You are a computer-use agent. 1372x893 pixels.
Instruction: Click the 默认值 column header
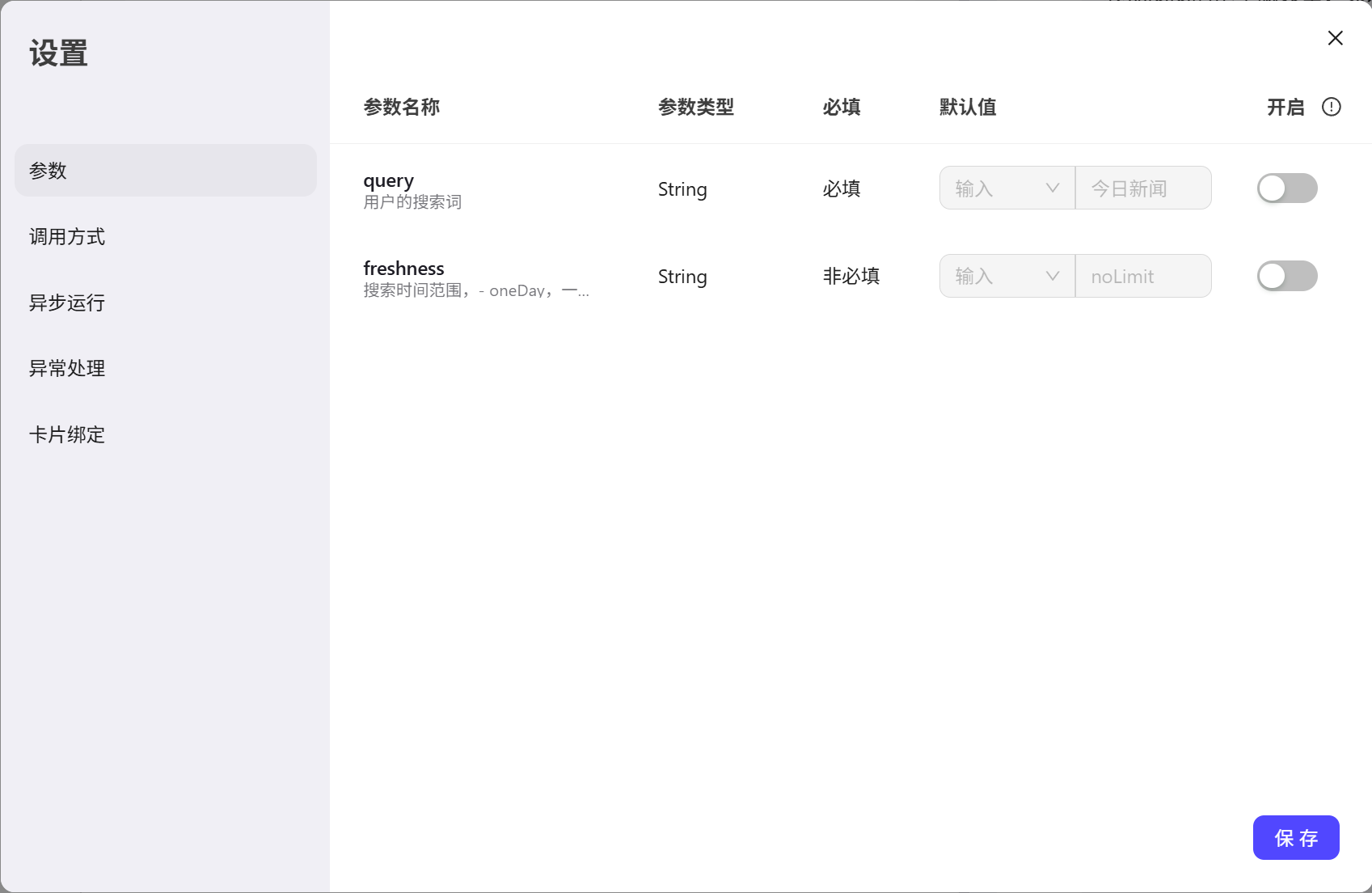(967, 107)
